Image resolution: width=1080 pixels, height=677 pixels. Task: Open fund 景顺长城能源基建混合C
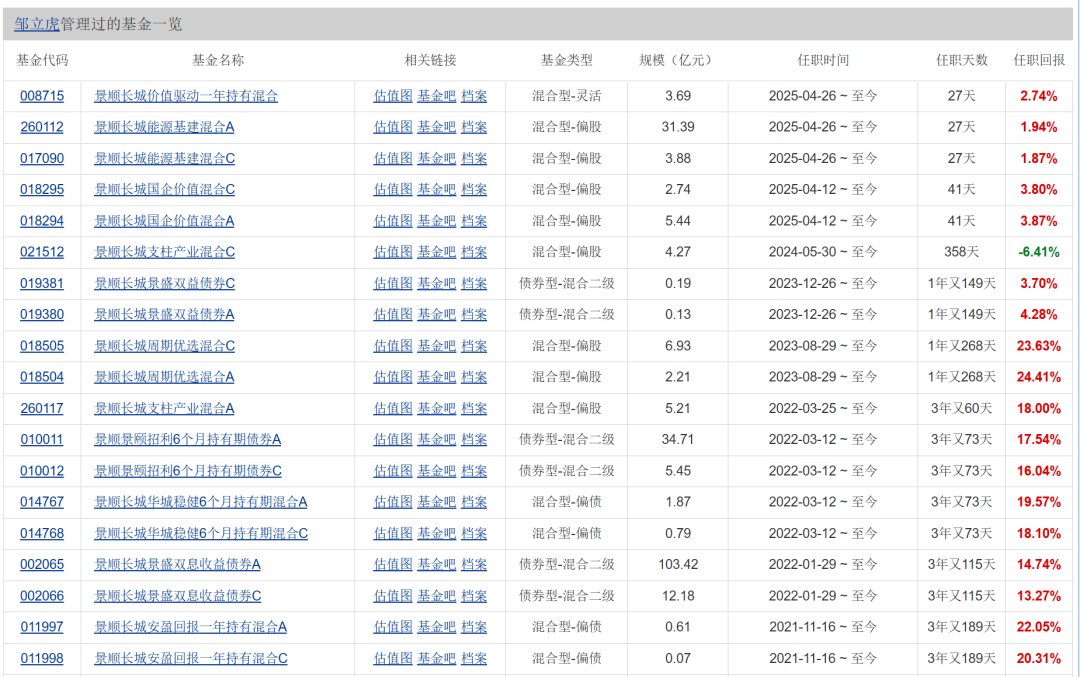click(165, 158)
